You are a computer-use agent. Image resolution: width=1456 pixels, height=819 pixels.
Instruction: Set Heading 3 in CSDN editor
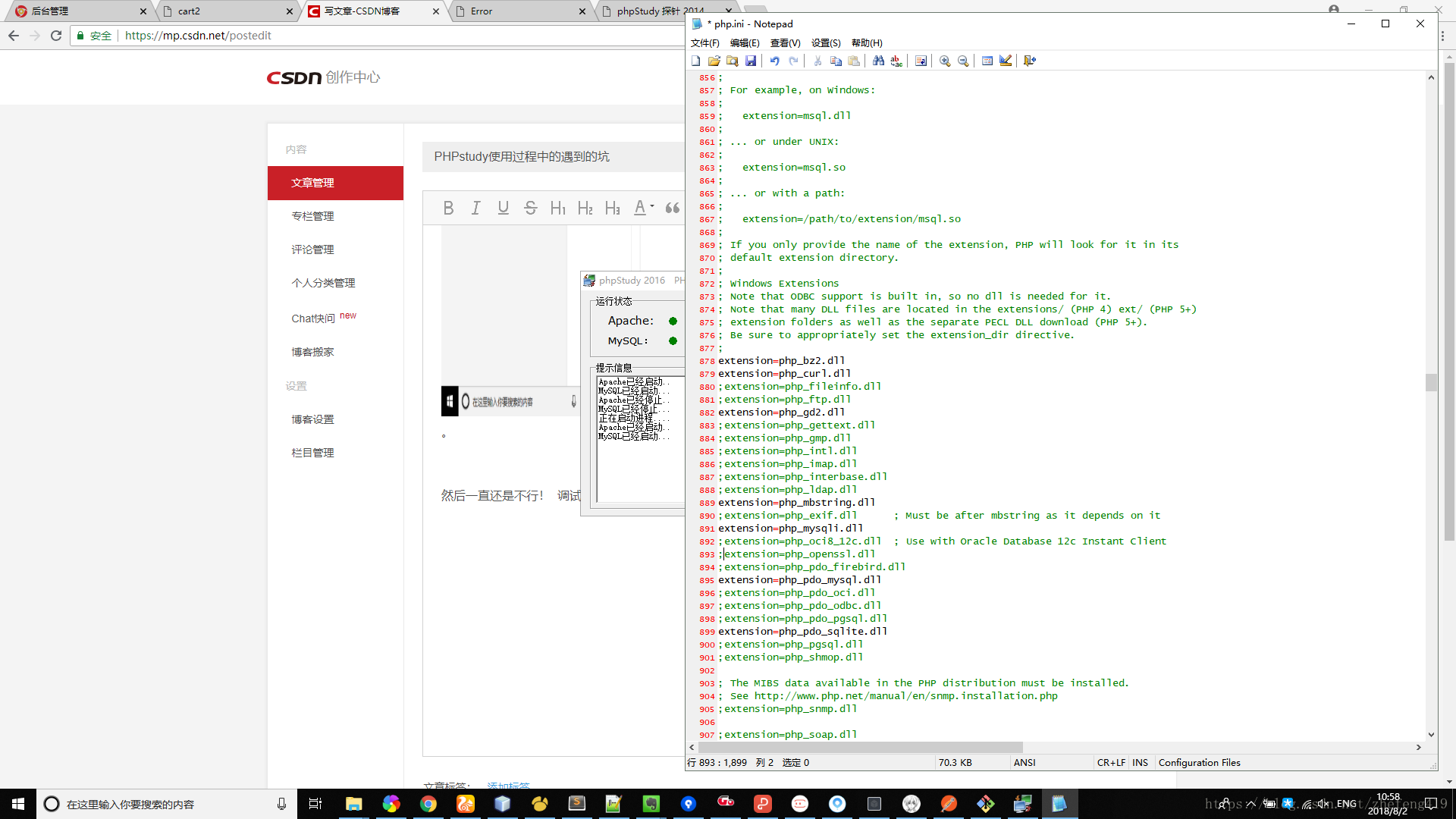tap(612, 208)
